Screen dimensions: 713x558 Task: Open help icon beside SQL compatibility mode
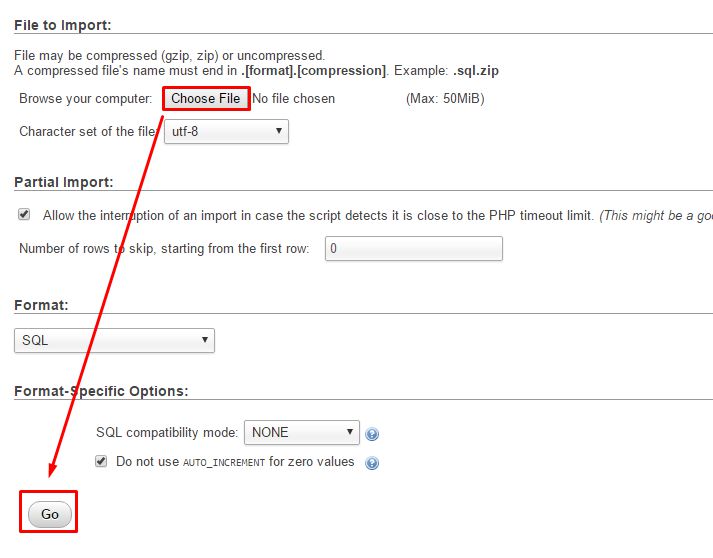coord(372,434)
